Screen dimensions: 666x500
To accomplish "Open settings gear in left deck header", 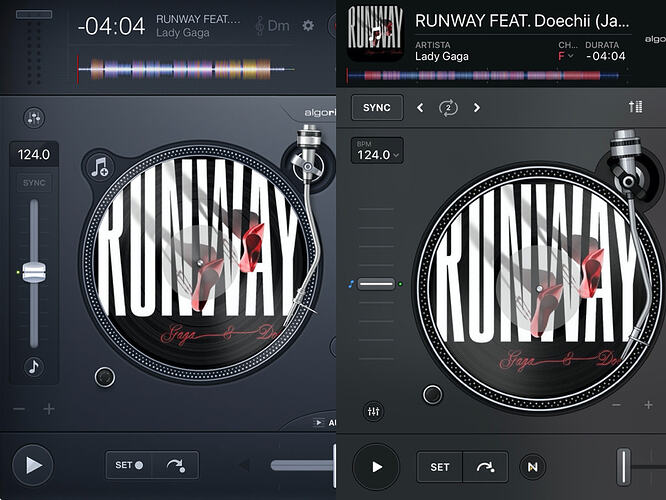I will 308,25.
